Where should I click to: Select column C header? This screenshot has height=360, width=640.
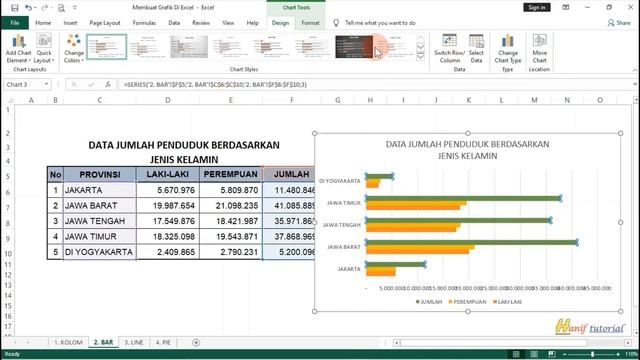point(100,100)
